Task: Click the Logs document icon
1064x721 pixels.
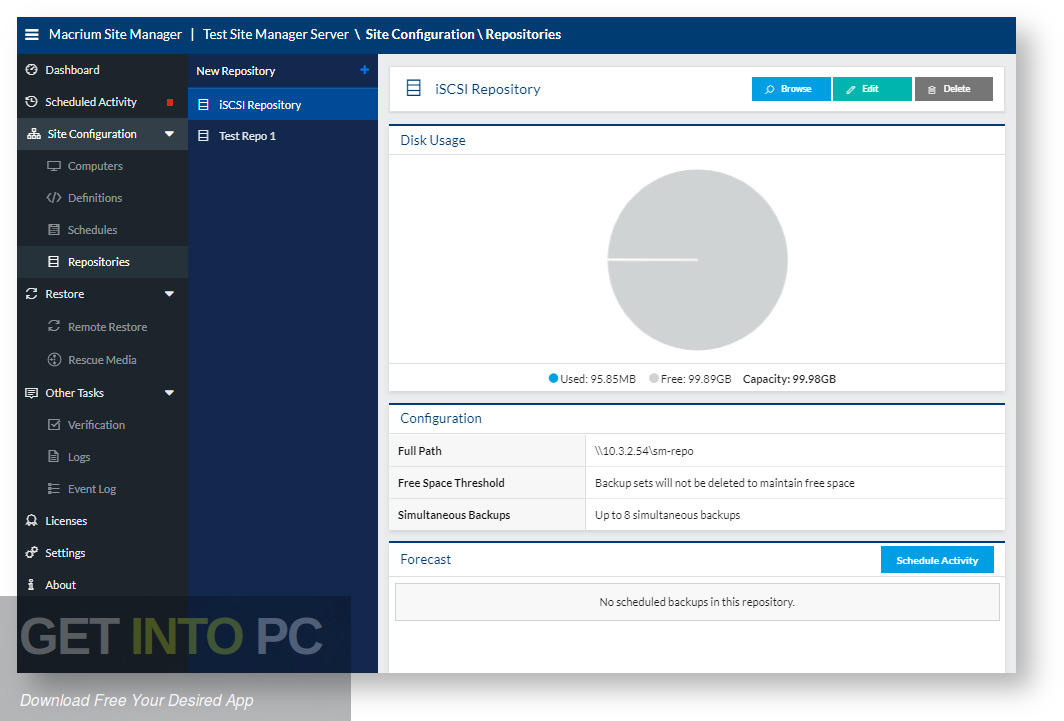Action: pos(54,456)
